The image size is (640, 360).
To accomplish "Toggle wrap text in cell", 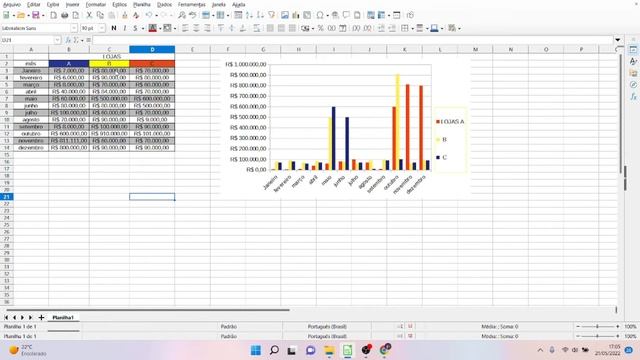I will pyautogui.click(x=257, y=28).
